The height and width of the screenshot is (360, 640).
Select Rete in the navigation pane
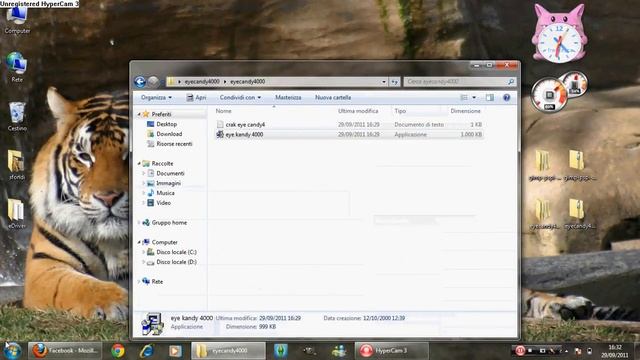(x=157, y=282)
